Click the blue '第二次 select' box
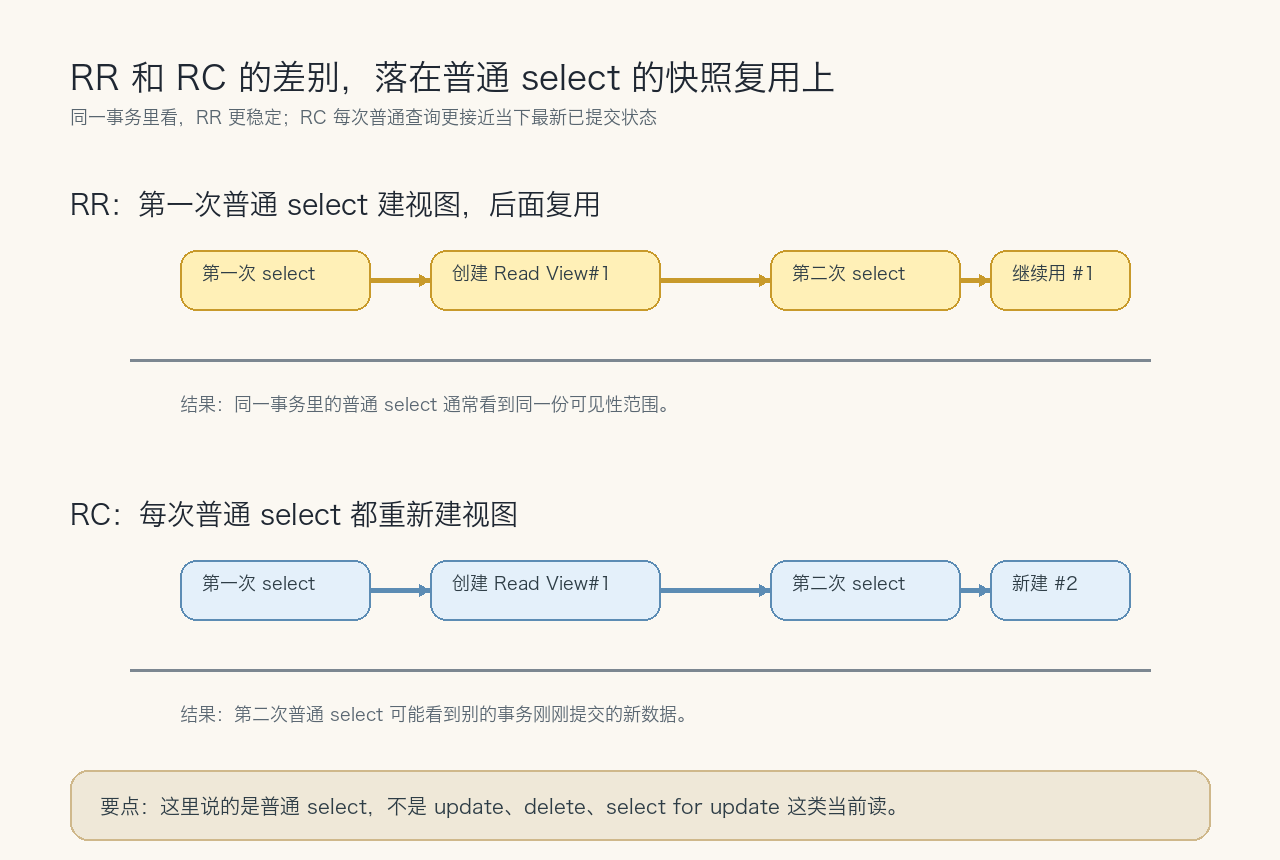The height and width of the screenshot is (860, 1280). [x=865, y=590]
